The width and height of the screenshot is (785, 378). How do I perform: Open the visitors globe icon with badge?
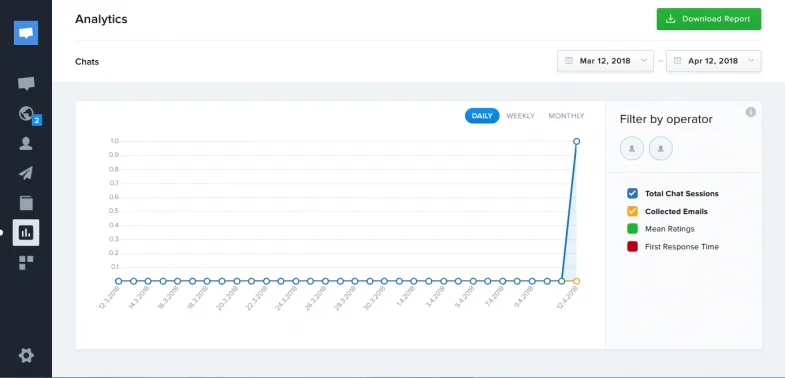pyautogui.click(x=28, y=114)
